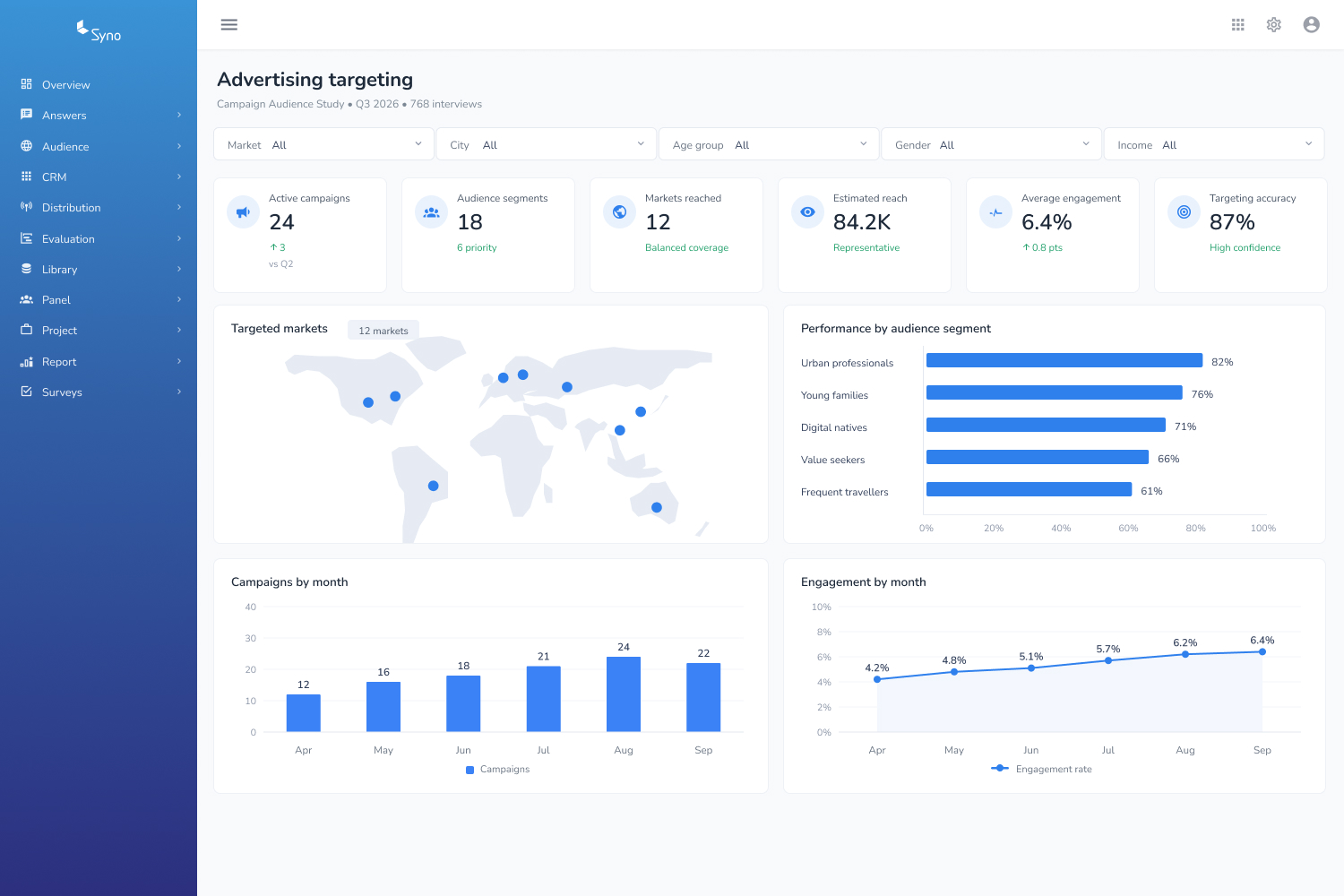
Task: Open the Audience menu item
Action: (x=99, y=146)
